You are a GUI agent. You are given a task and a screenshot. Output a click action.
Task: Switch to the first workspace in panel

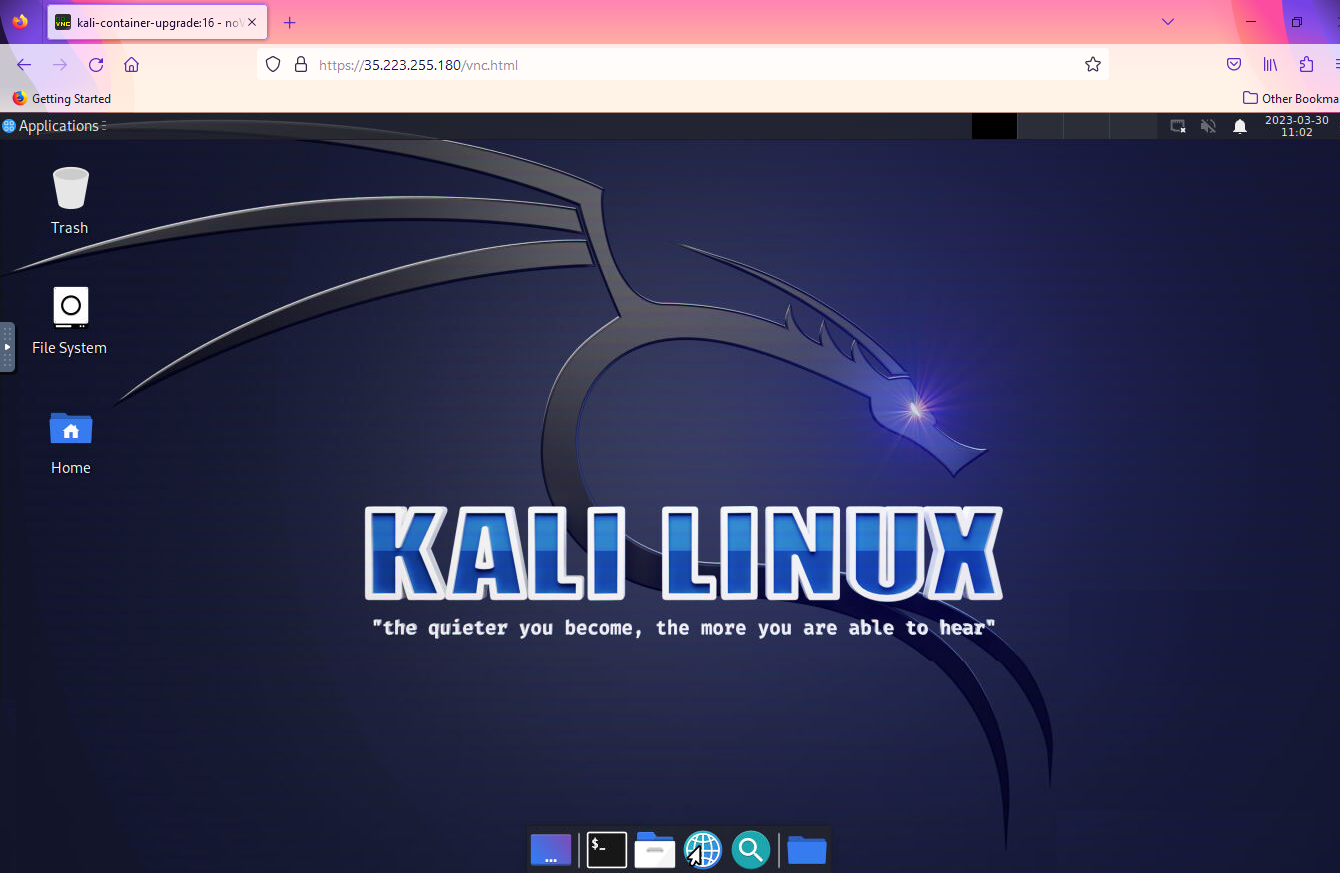[994, 126]
